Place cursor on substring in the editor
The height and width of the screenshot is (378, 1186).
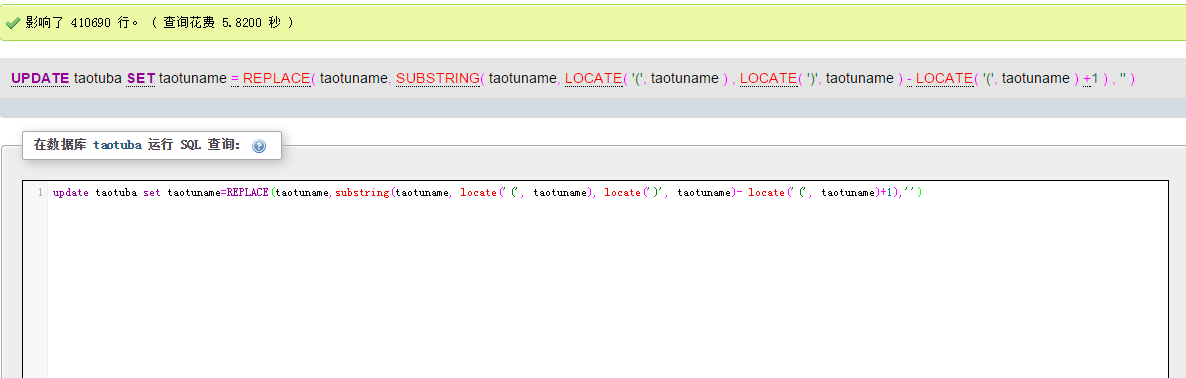coord(362,193)
